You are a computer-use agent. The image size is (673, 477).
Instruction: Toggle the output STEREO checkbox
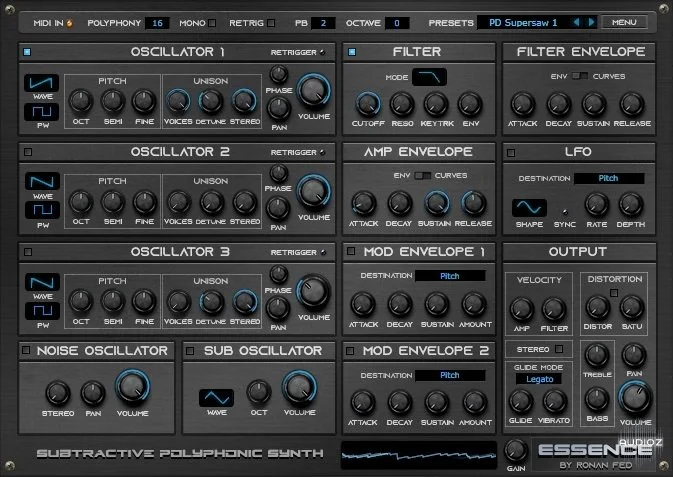click(x=559, y=349)
